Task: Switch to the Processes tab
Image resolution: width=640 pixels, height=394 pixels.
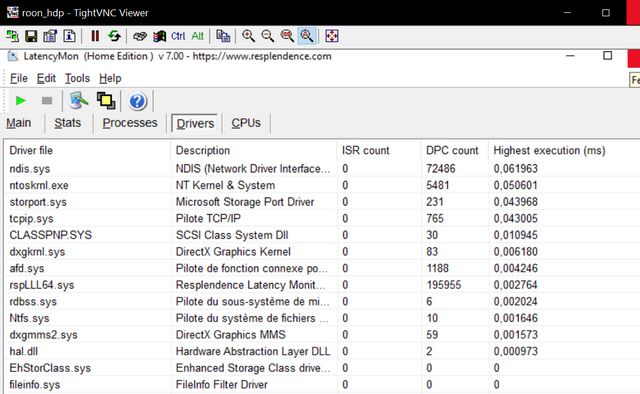Action: pyautogui.click(x=130, y=123)
